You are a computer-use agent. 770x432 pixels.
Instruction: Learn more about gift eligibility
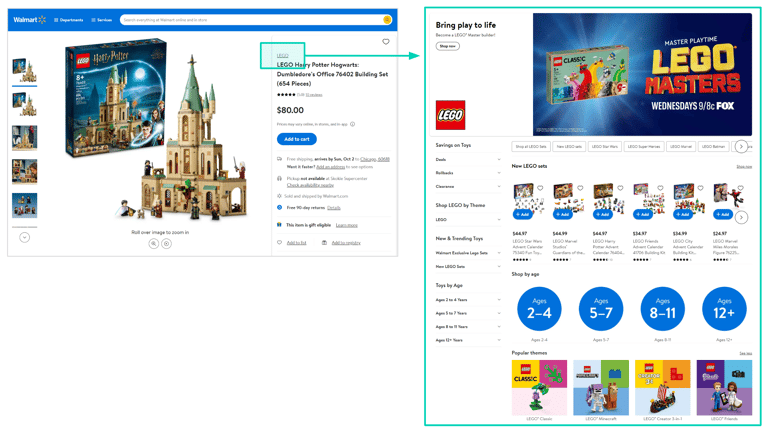347,225
